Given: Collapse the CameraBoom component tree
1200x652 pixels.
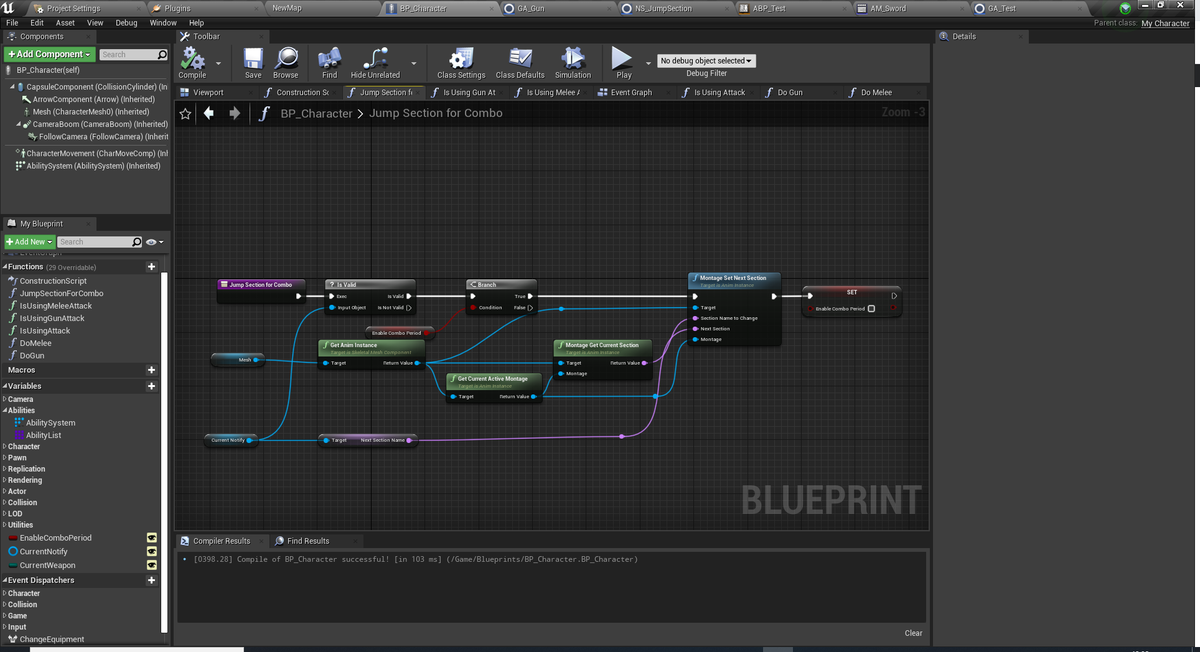Looking at the screenshot, I should click(21, 124).
